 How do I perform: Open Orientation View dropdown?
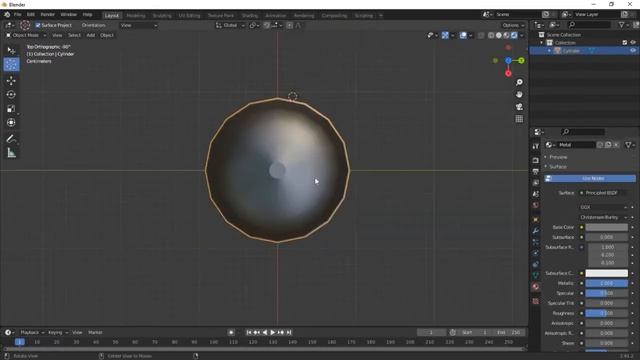139,25
